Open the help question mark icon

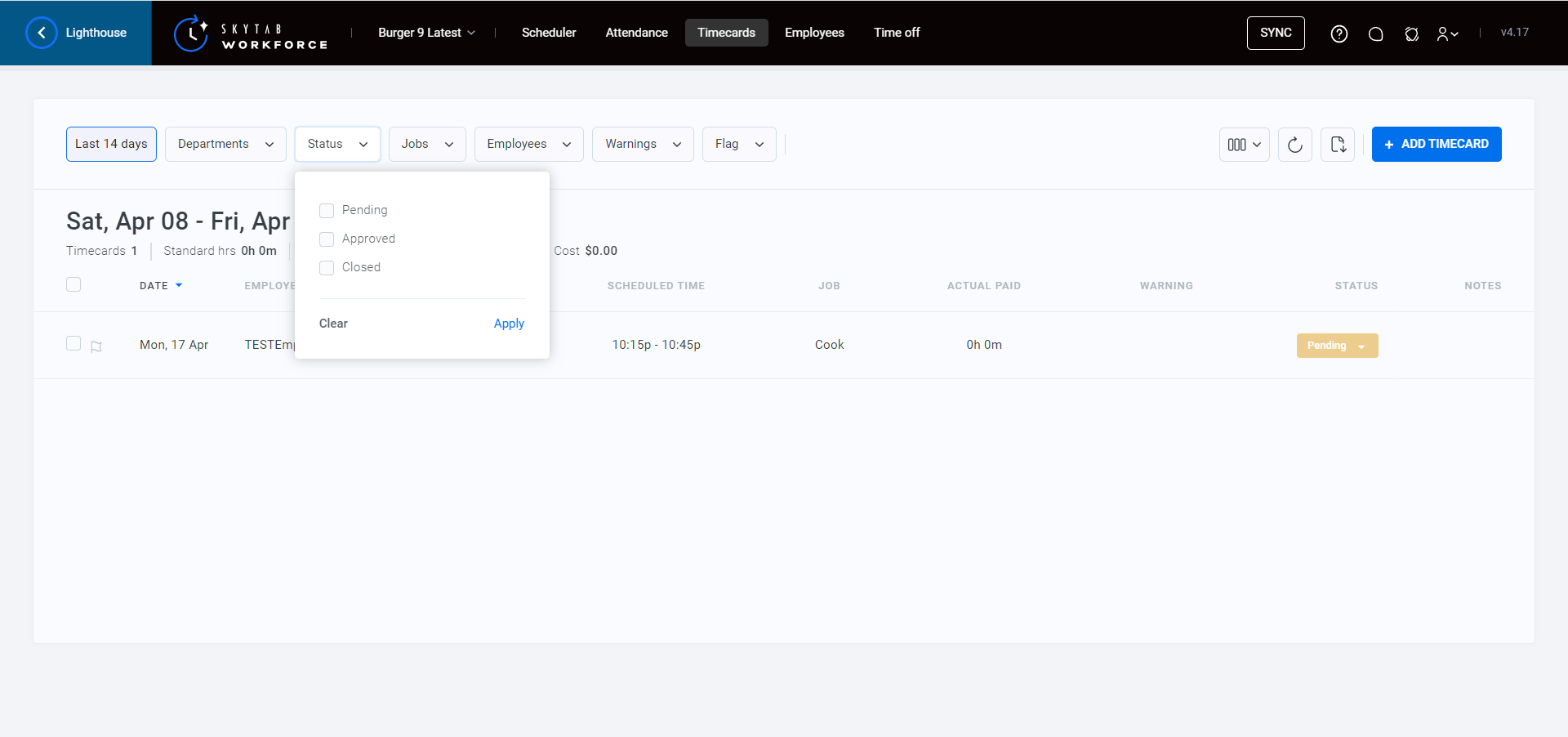pos(1339,33)
